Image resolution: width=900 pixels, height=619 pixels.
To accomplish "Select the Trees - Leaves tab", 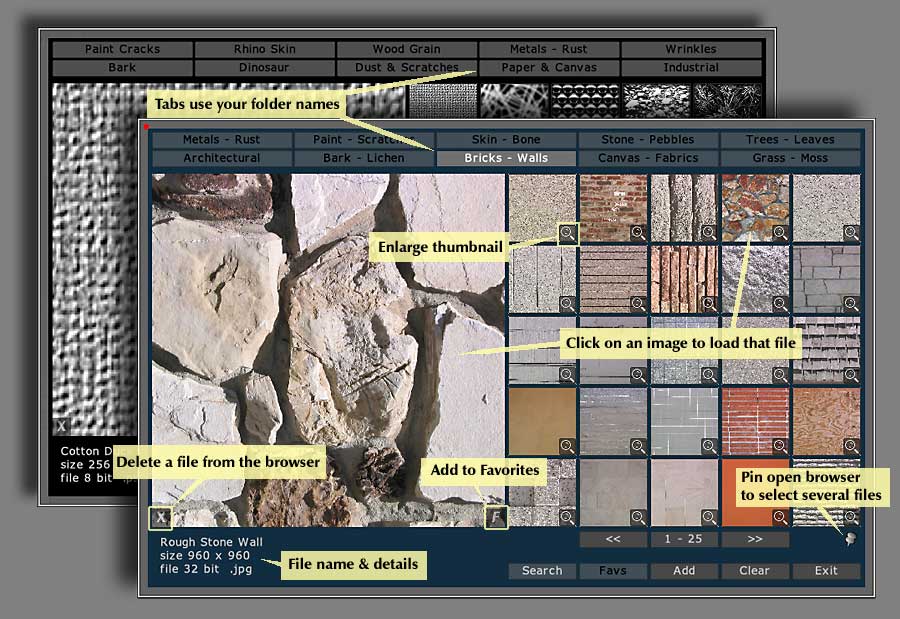I will pyautogui.click(x=789, y=140).
